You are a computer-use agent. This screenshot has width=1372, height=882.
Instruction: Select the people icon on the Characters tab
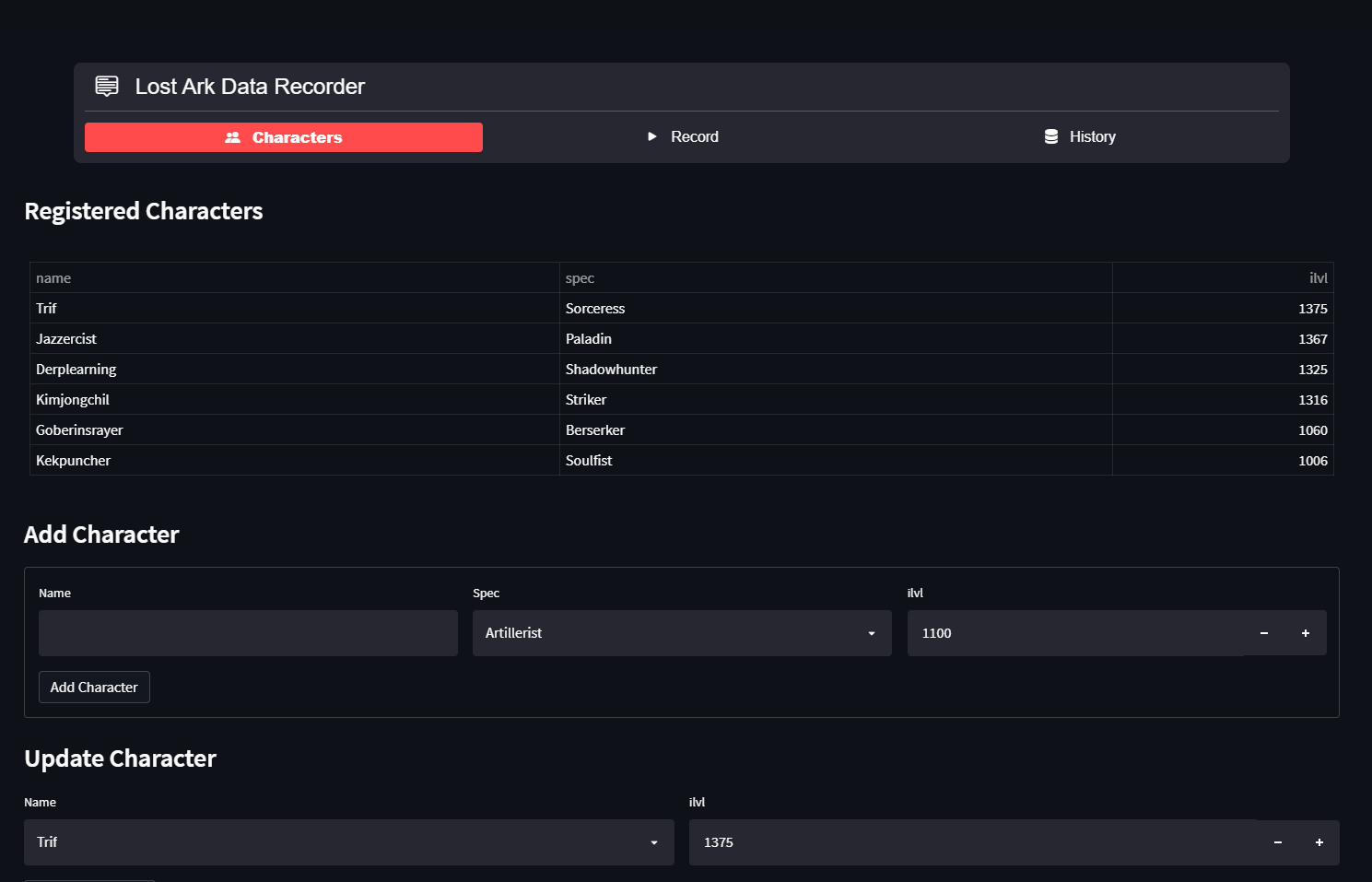click(x=233, y=136)
